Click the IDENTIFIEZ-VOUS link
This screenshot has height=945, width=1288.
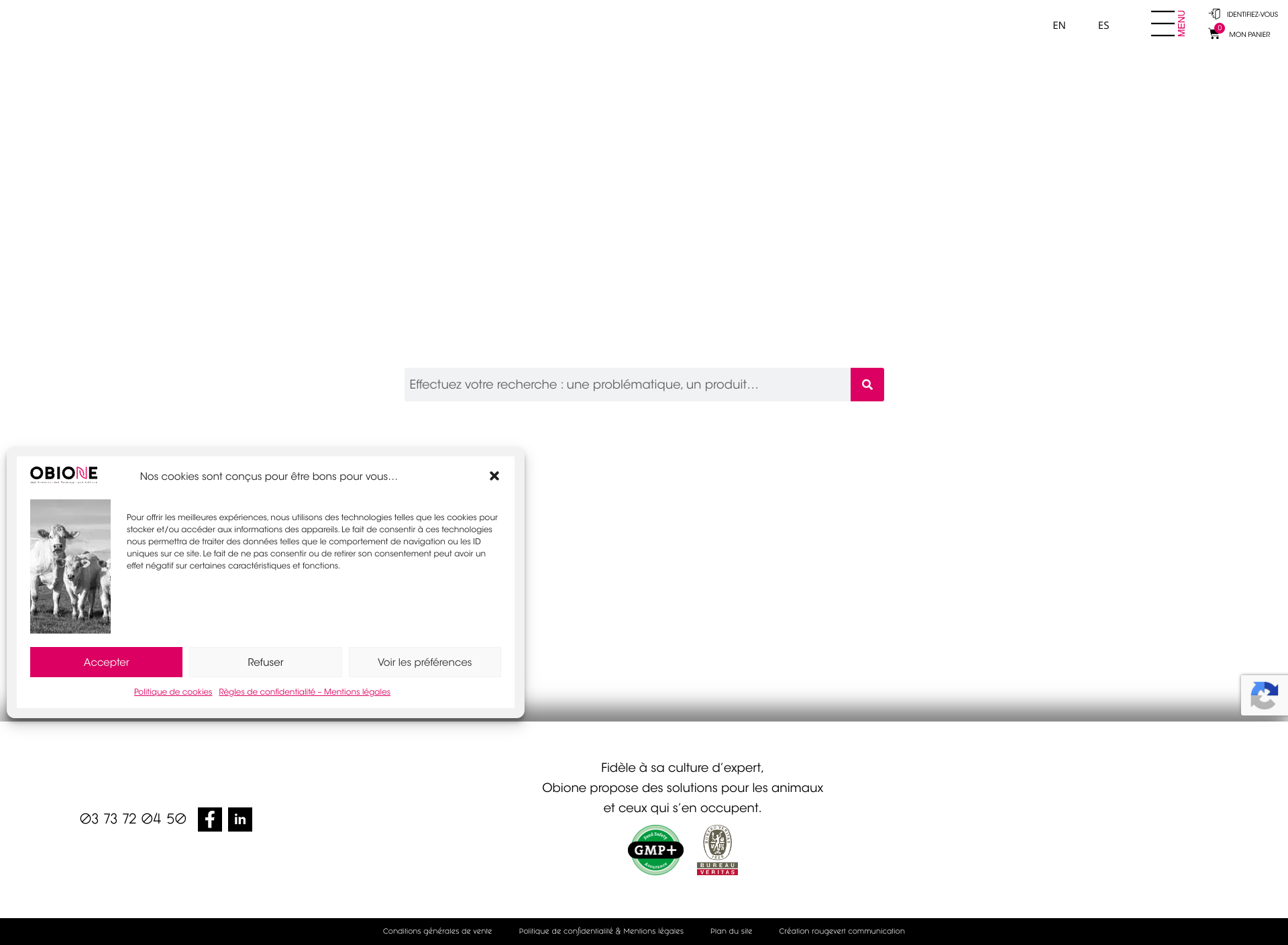1252,14
